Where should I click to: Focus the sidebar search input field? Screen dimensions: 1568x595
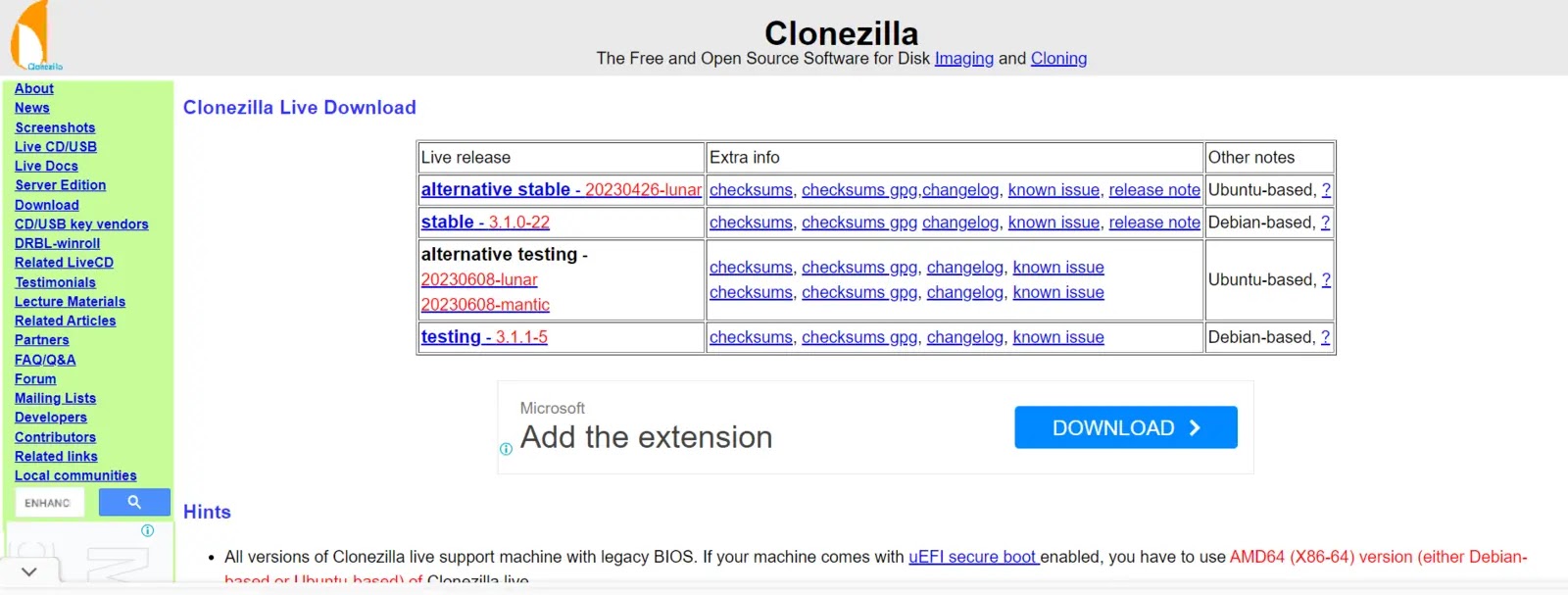tap(49, 503)
